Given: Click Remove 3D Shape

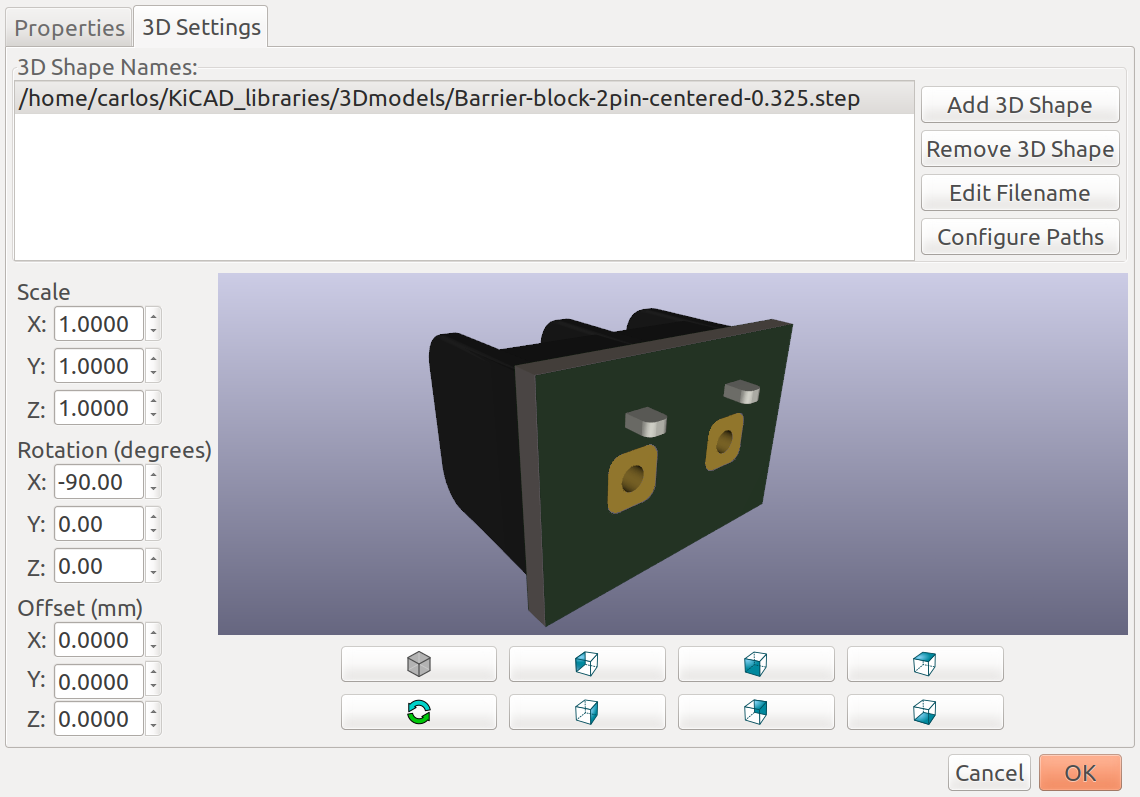Looking at the screenshot, I should [x=1020, y=149].
